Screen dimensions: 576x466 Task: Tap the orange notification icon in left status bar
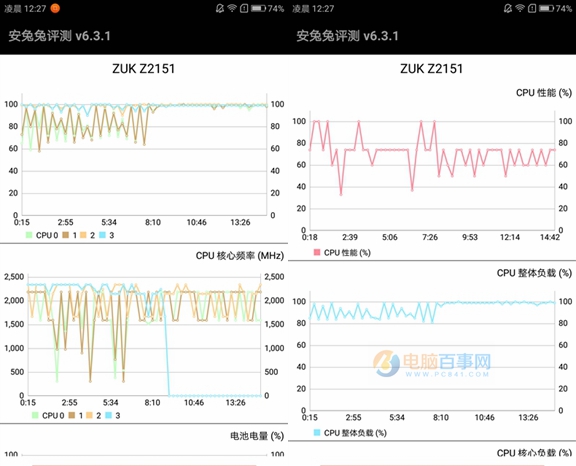coord(55,8)
